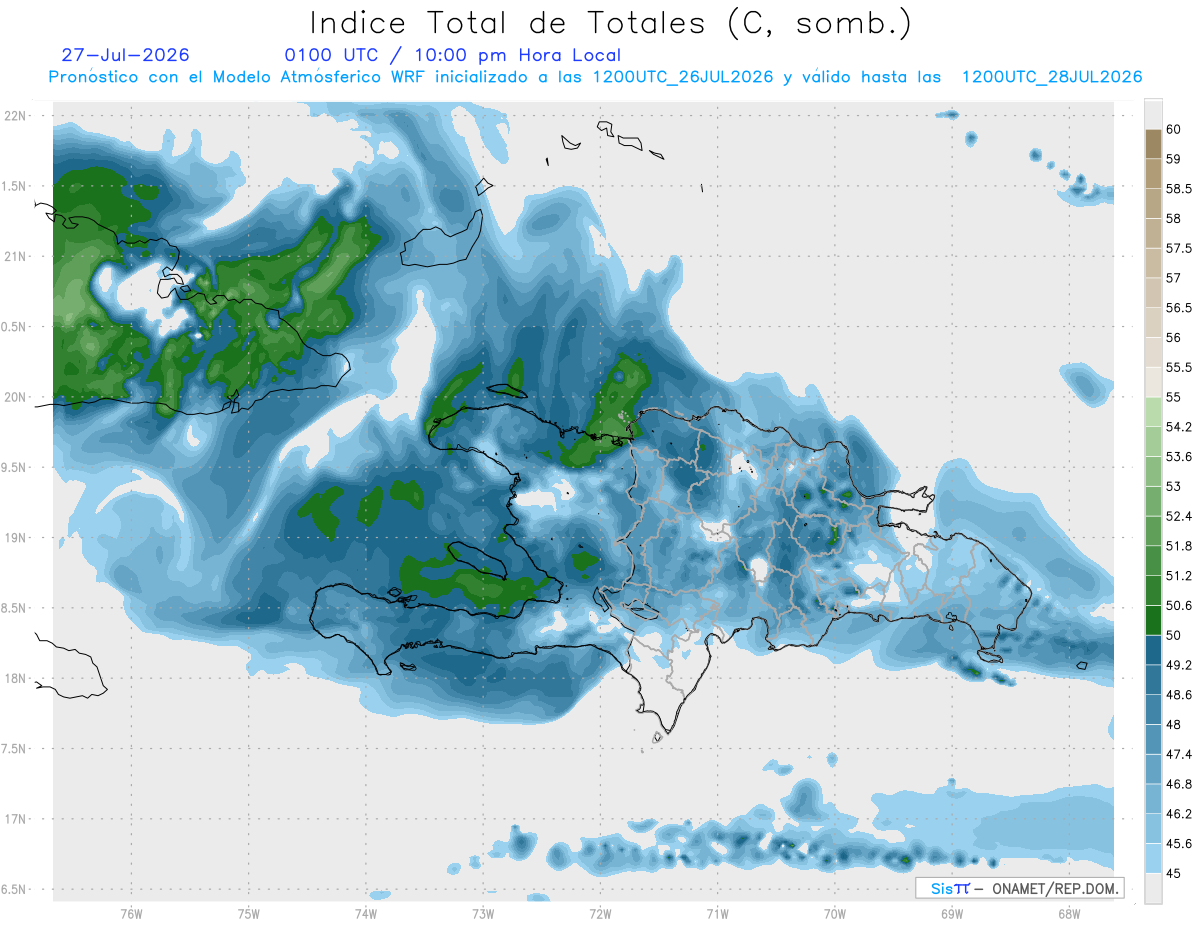Click the "72W" longitude label
The height and width of the screenshot is (927, 1200).
point(600,913)
